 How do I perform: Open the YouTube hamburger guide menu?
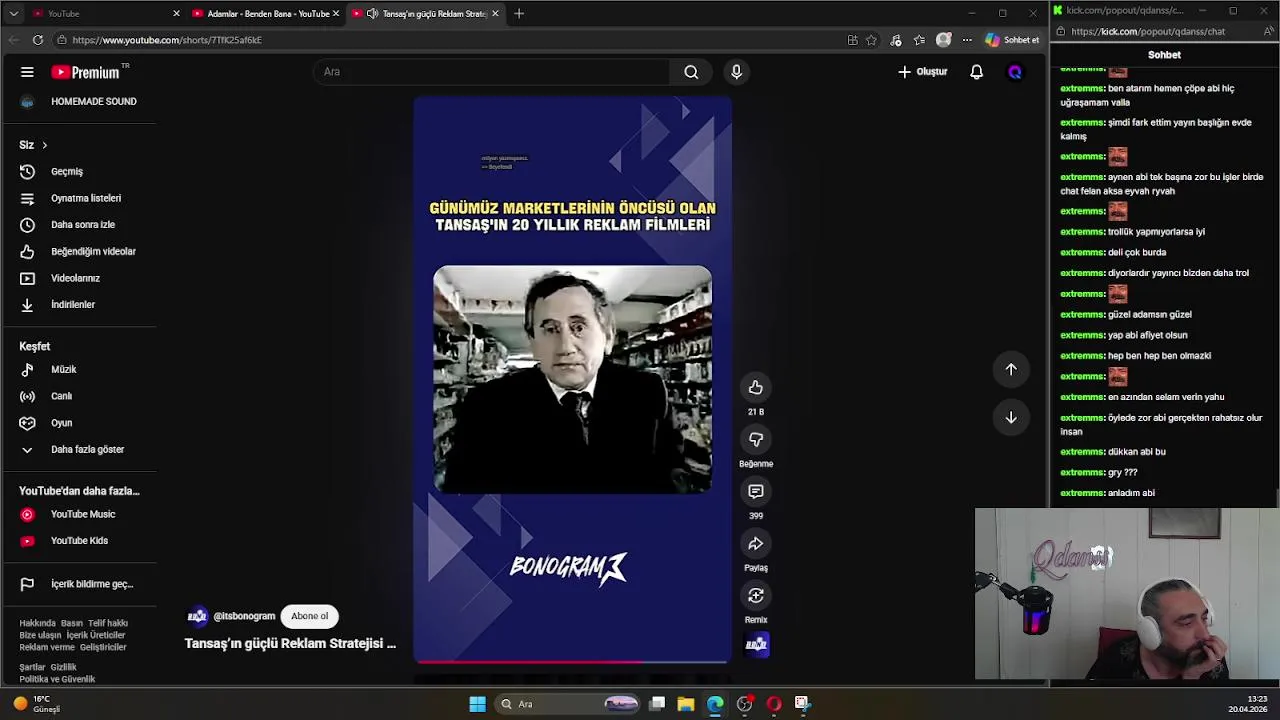(x=27, y=72)
